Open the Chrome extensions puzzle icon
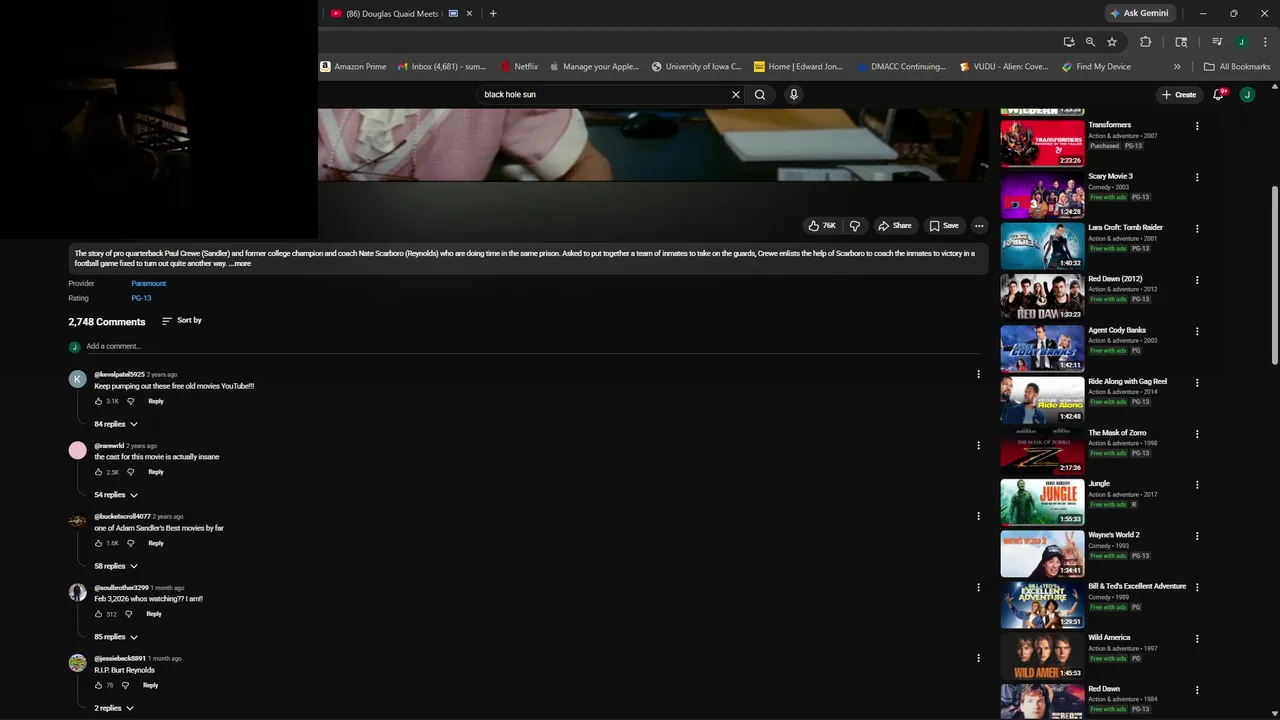The image size is (1280, 720). [1146, 42]
